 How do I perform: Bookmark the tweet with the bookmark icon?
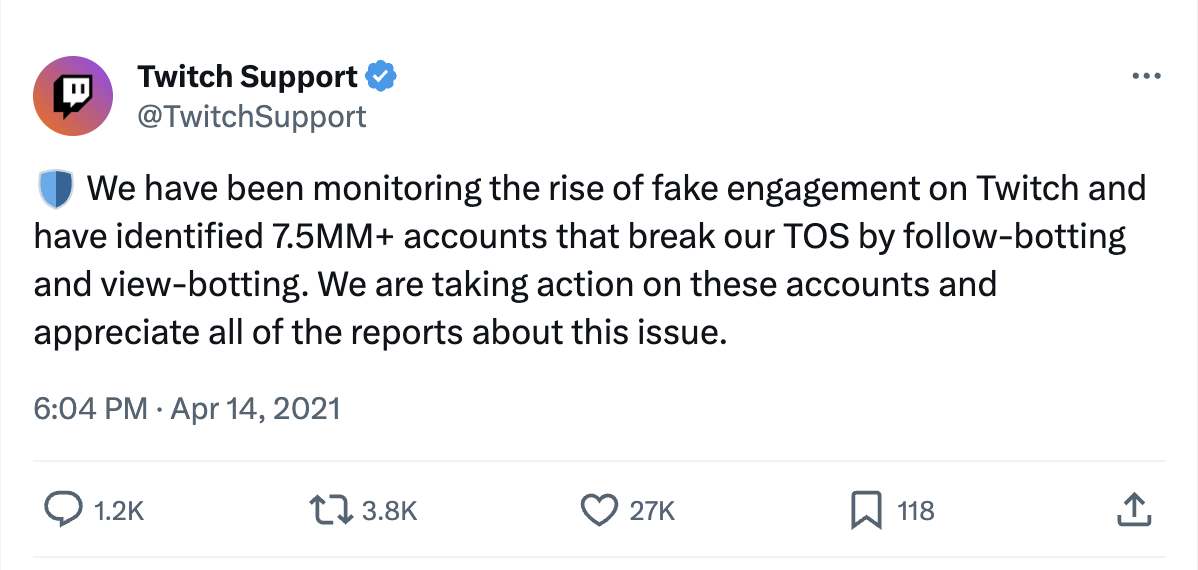pos(864,511)
